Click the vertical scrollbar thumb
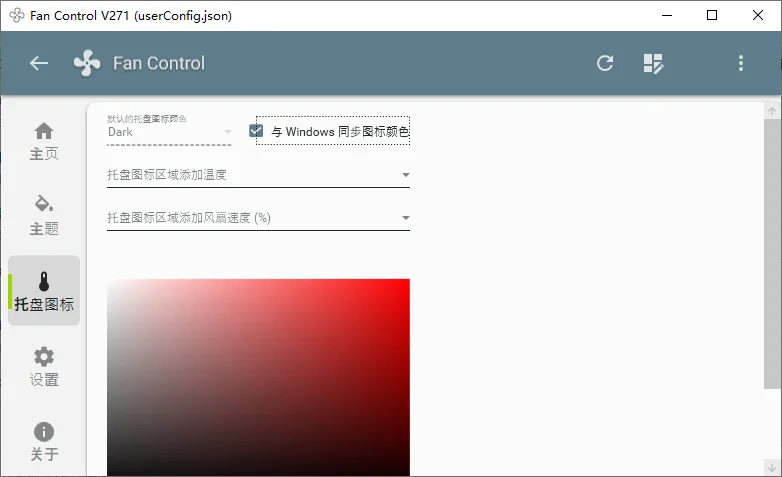Screen dimensions: 782x477 (772, 253)
